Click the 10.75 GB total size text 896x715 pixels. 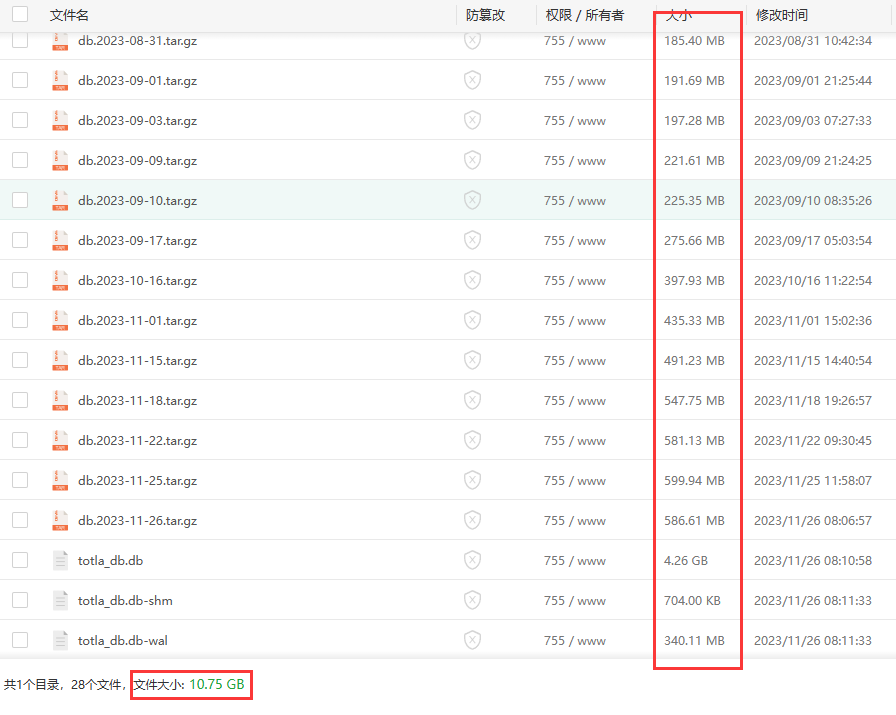[217, 684]
